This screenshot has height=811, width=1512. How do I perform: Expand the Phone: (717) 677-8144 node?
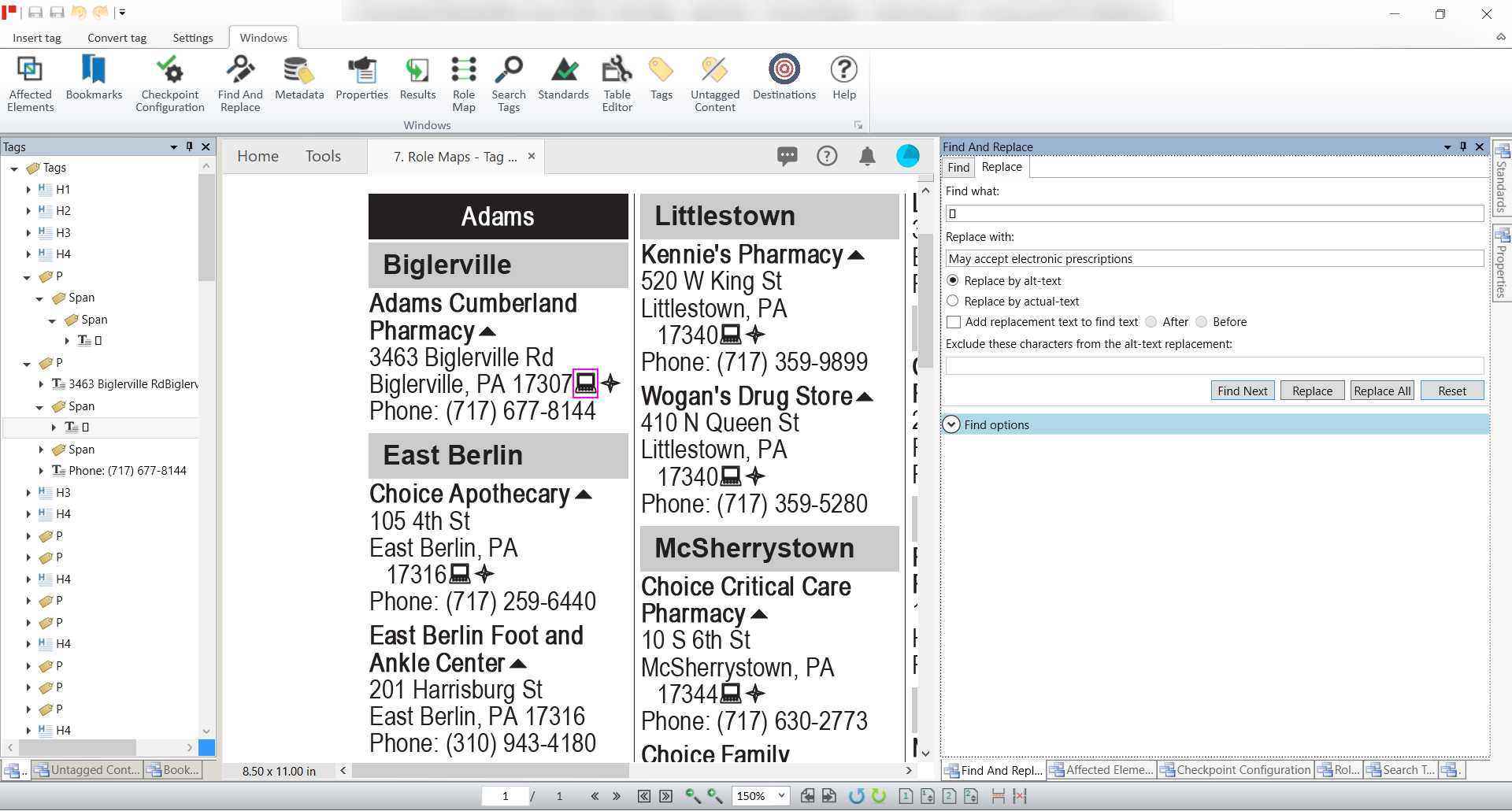[x=41, y=471]
